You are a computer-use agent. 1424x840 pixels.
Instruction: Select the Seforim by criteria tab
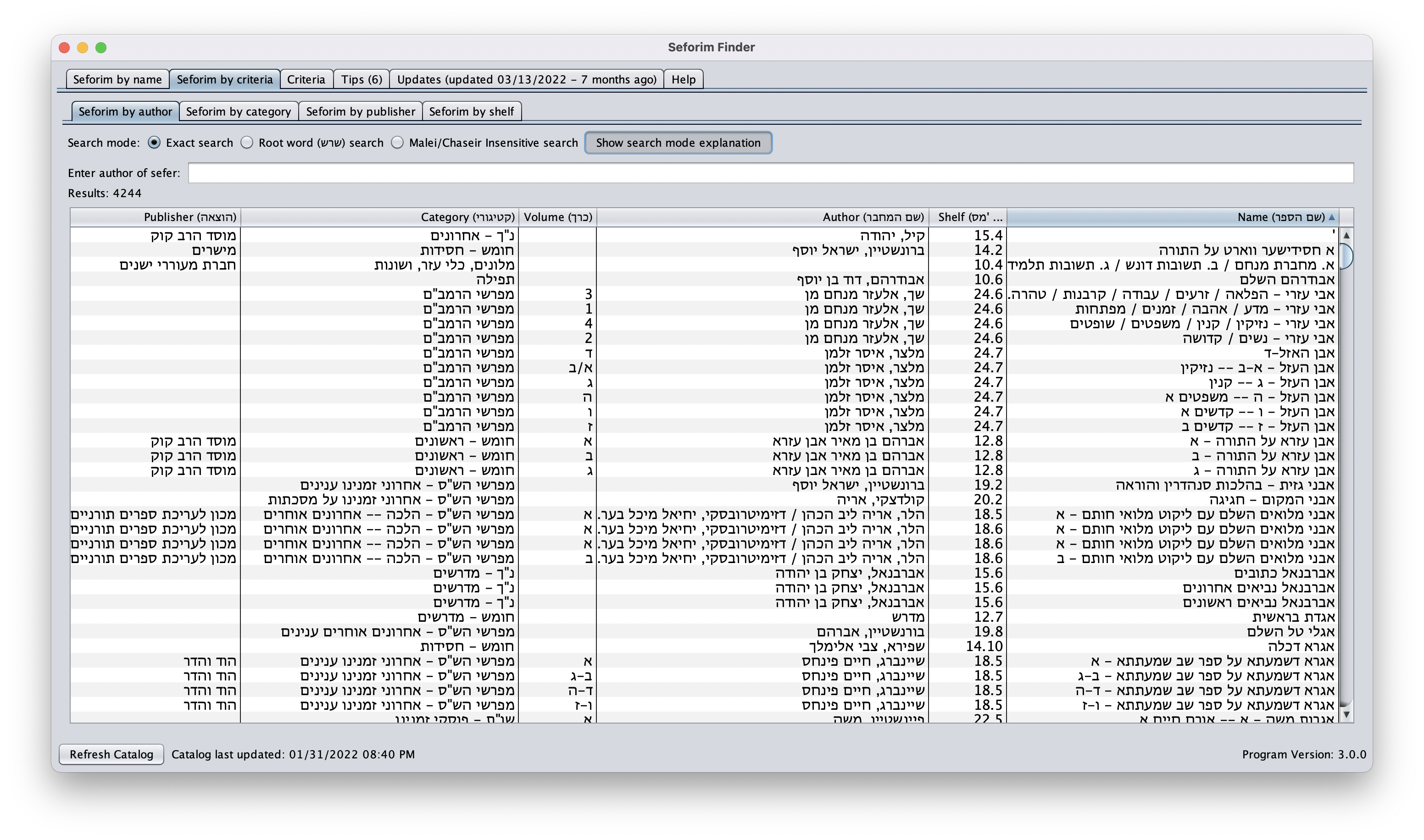[x=224, y=79]
